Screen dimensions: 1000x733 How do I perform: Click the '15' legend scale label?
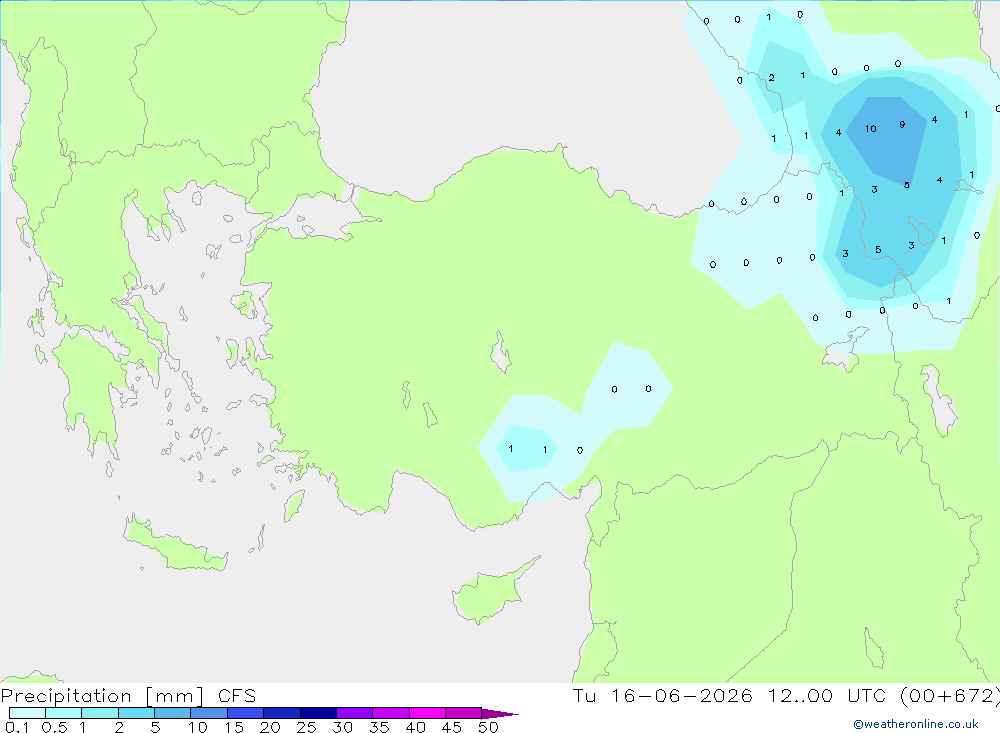click(234, 727)
